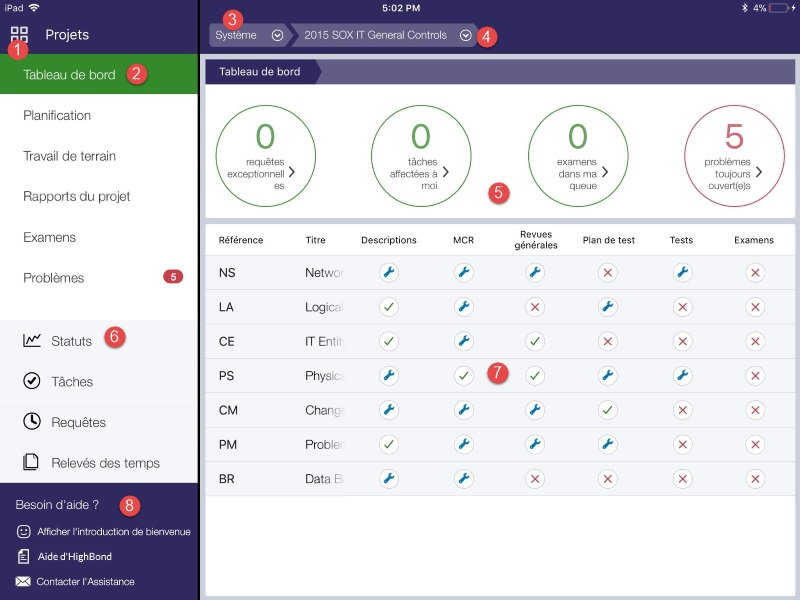Expand 2015 SOX IT General Controls dropdown

click(466, 35)
